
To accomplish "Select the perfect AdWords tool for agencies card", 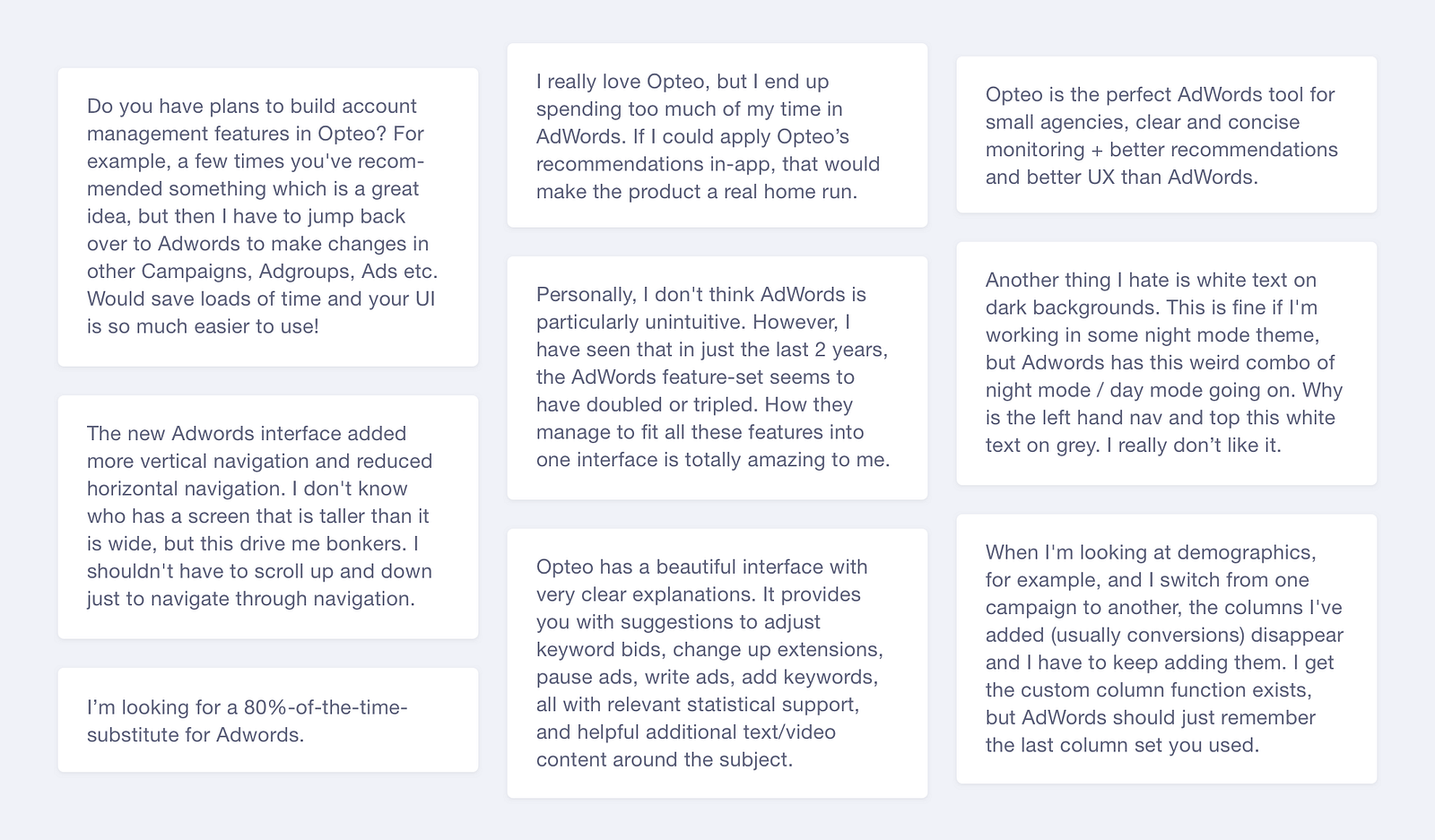I will coord(1167,134).
